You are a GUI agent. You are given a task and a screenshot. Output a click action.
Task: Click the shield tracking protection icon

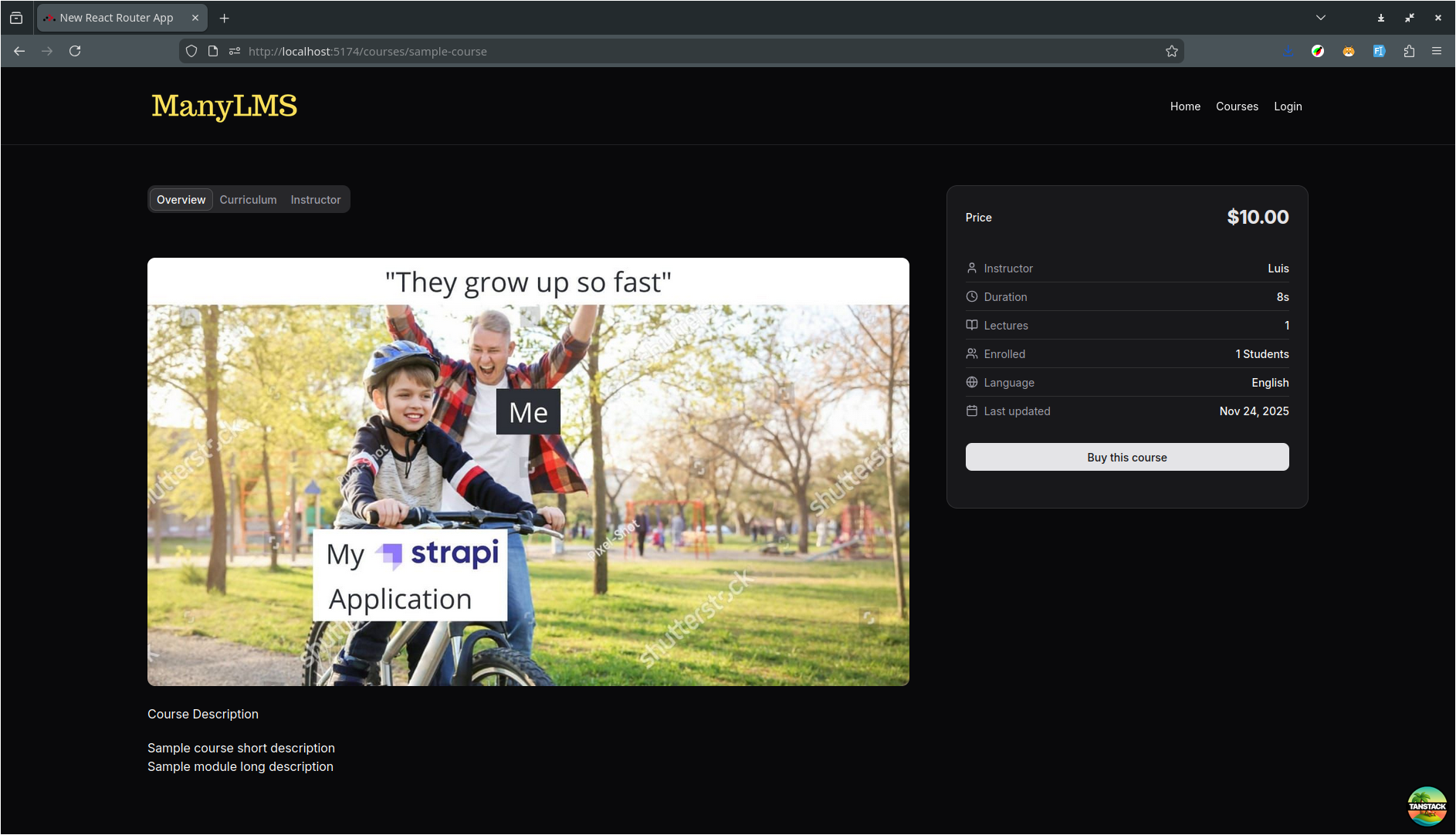point(191,51)
